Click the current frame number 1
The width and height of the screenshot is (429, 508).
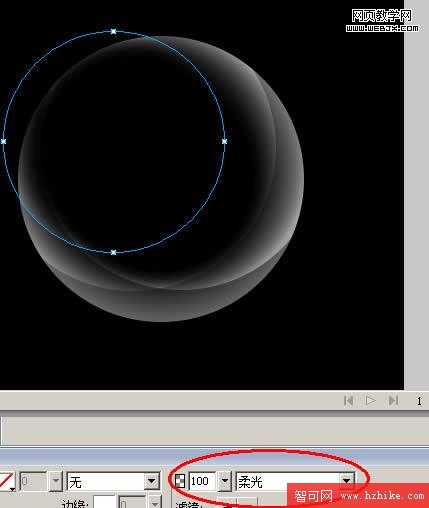[x=419, y=401]
